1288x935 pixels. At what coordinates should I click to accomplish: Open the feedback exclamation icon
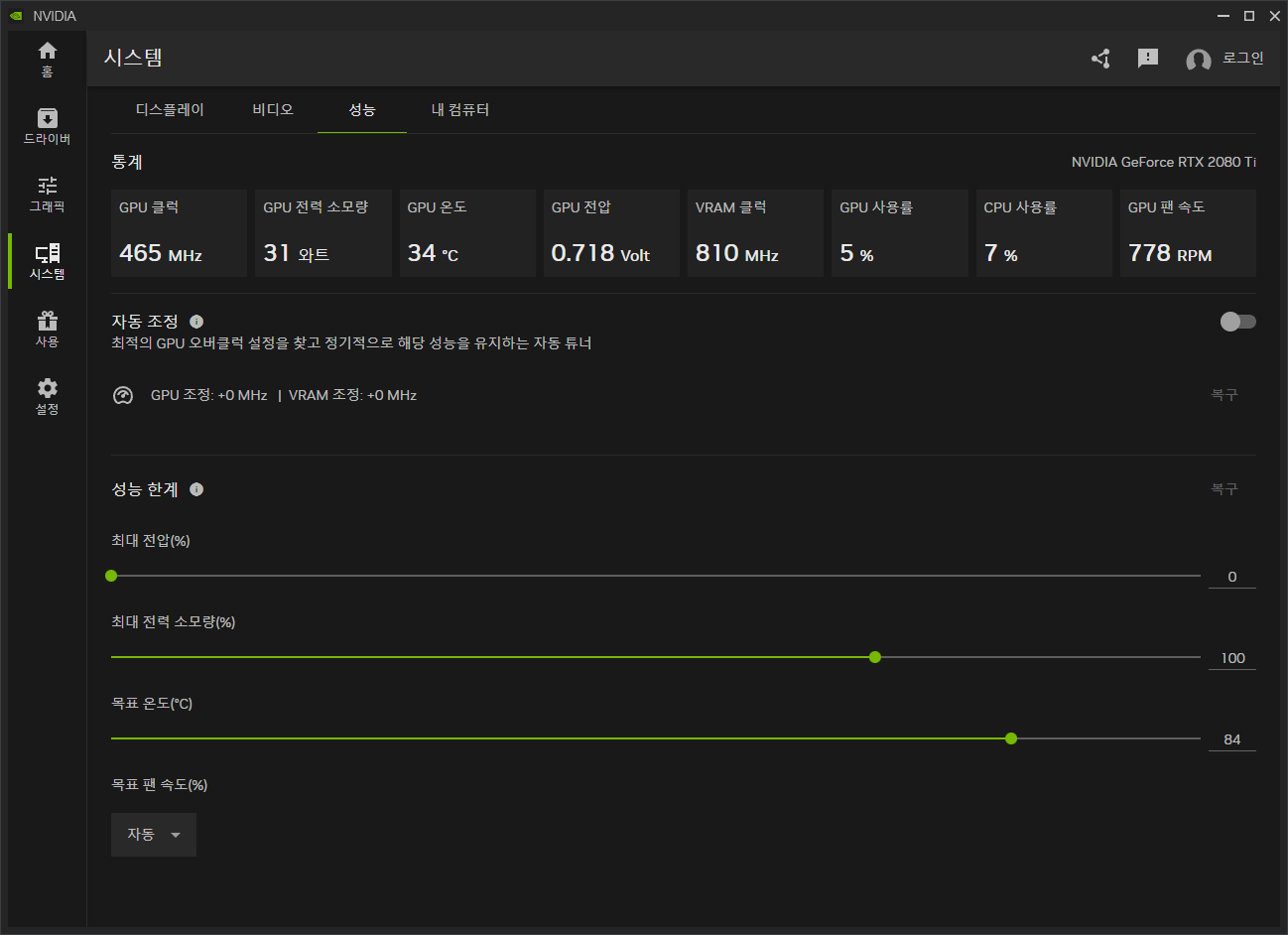pyautogui.click(x=1148, y=59)
